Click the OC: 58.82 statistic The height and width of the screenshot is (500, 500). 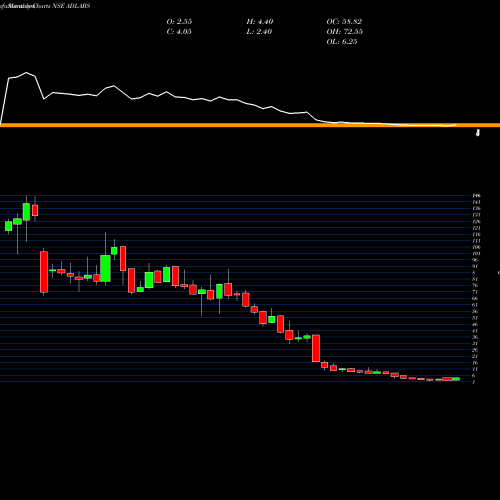pyautogui.click(x=344, y=22)
